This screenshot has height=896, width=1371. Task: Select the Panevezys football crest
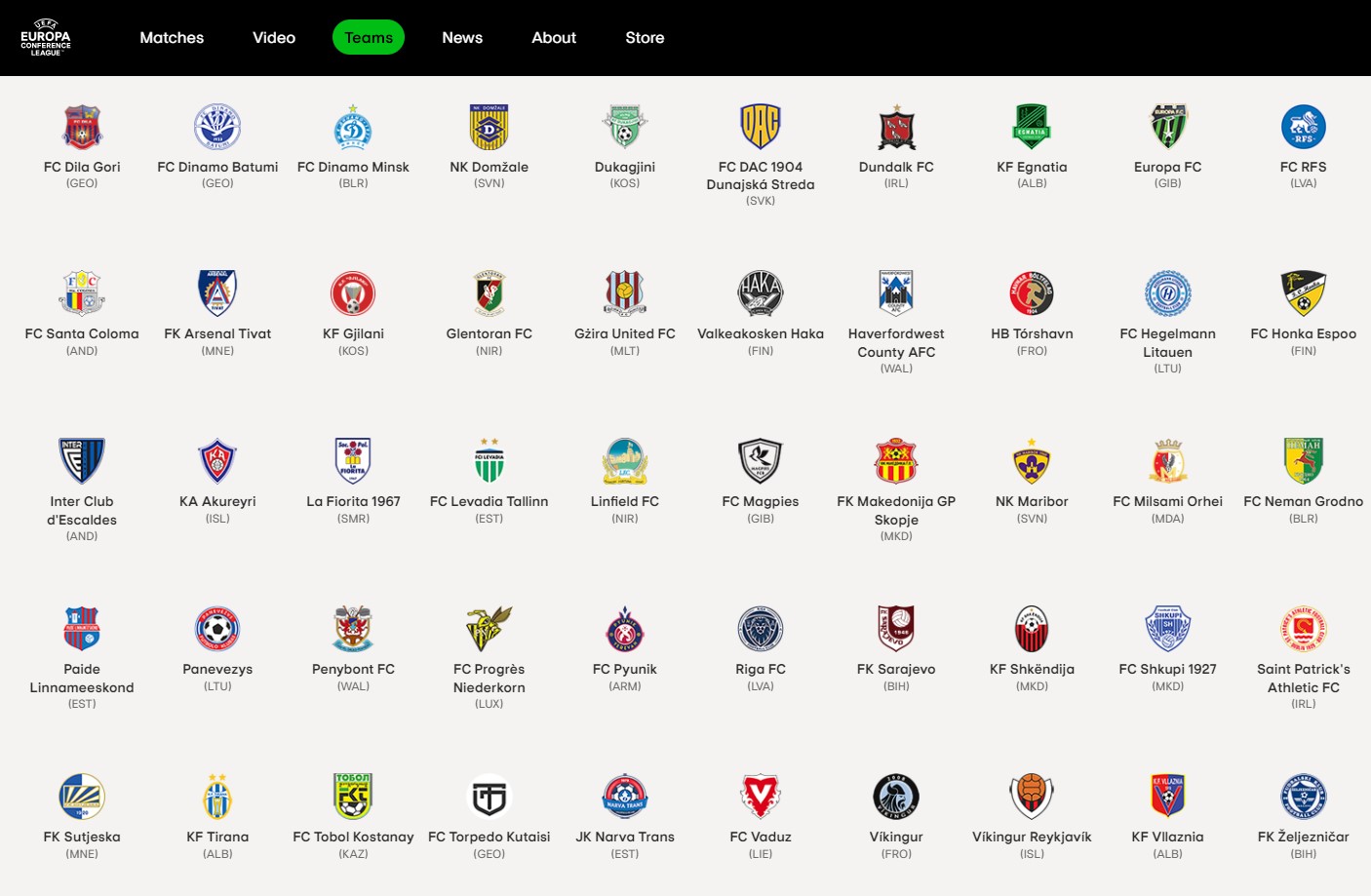(x=217, y=629)
